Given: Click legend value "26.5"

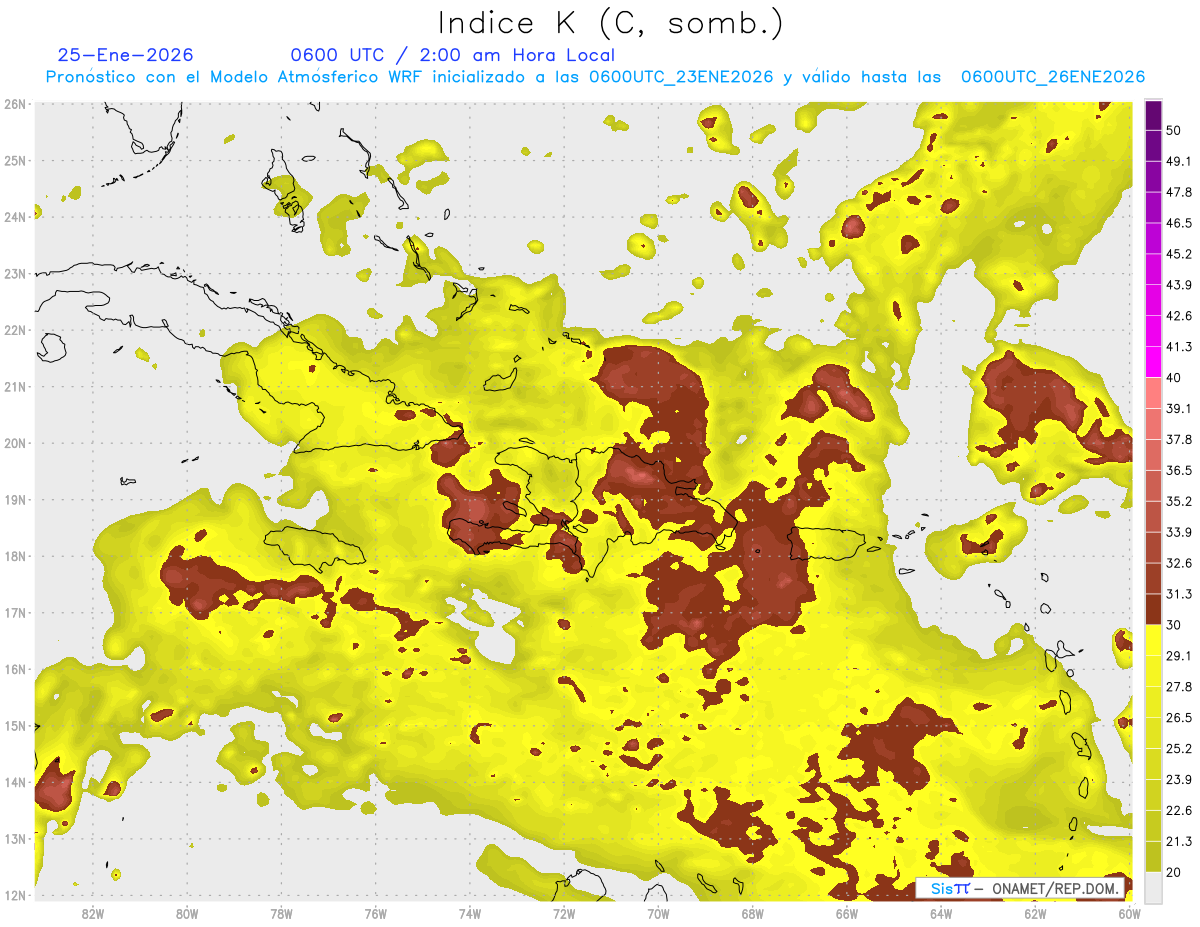Looking at the screenshot, I should (1179, 718).
